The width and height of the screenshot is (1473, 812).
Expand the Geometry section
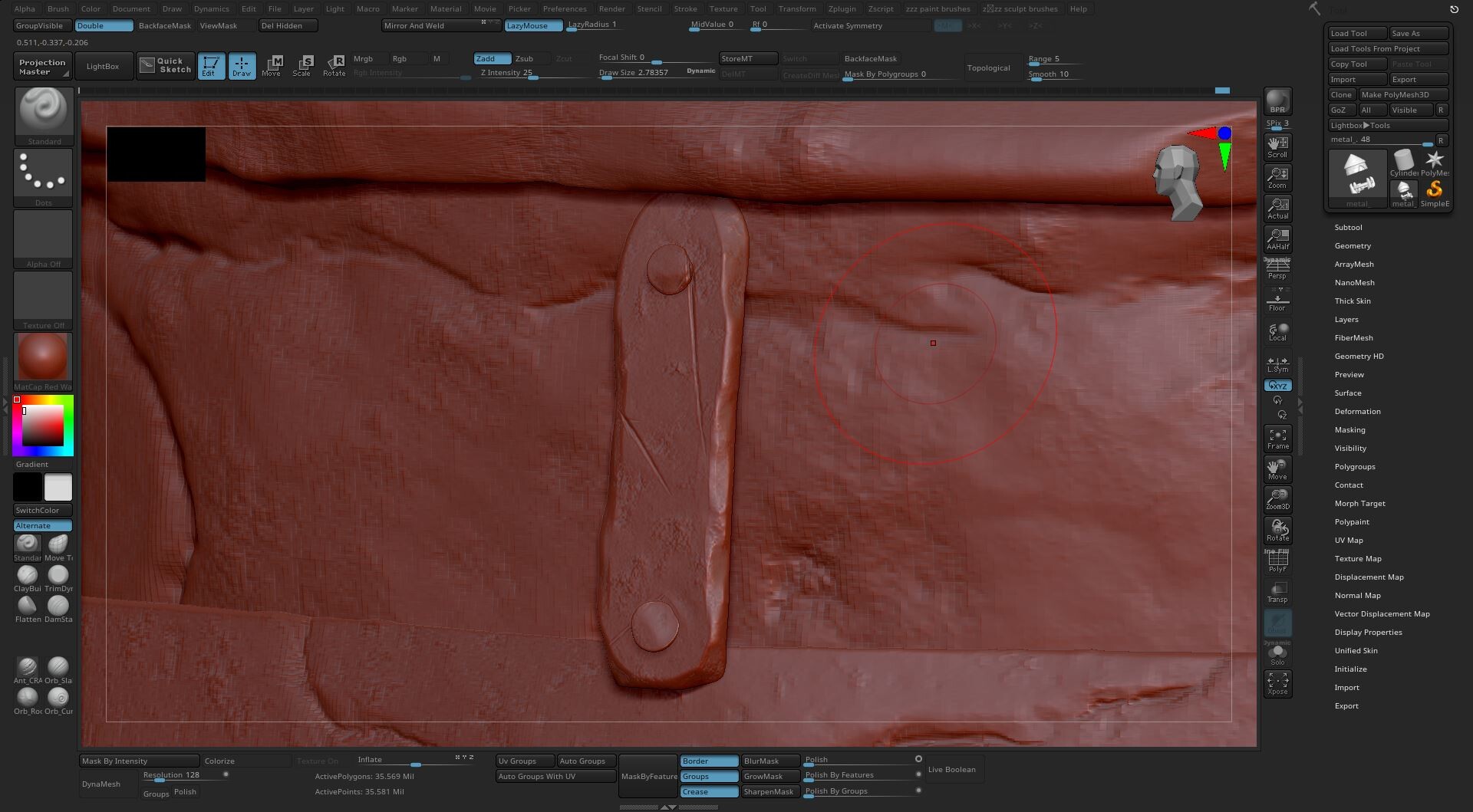click(x=1353, y=246)
